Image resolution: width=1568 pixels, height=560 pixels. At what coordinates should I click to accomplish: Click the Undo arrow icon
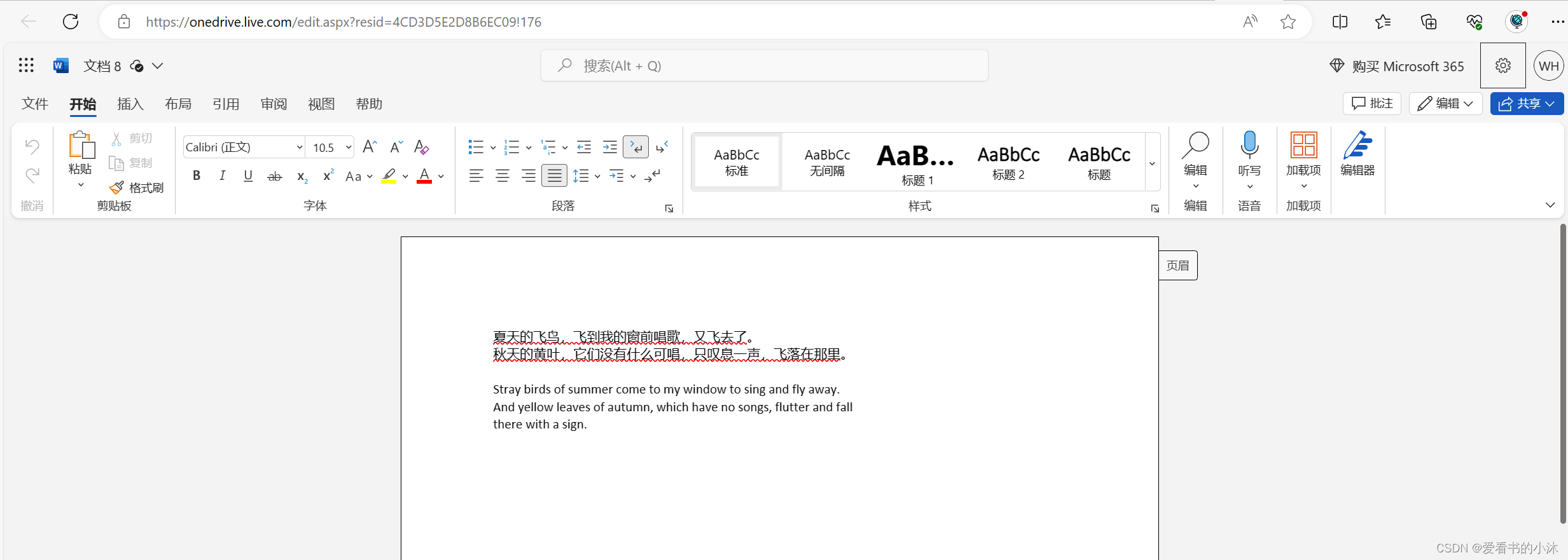pyautogui.click(x=32, y=147)
